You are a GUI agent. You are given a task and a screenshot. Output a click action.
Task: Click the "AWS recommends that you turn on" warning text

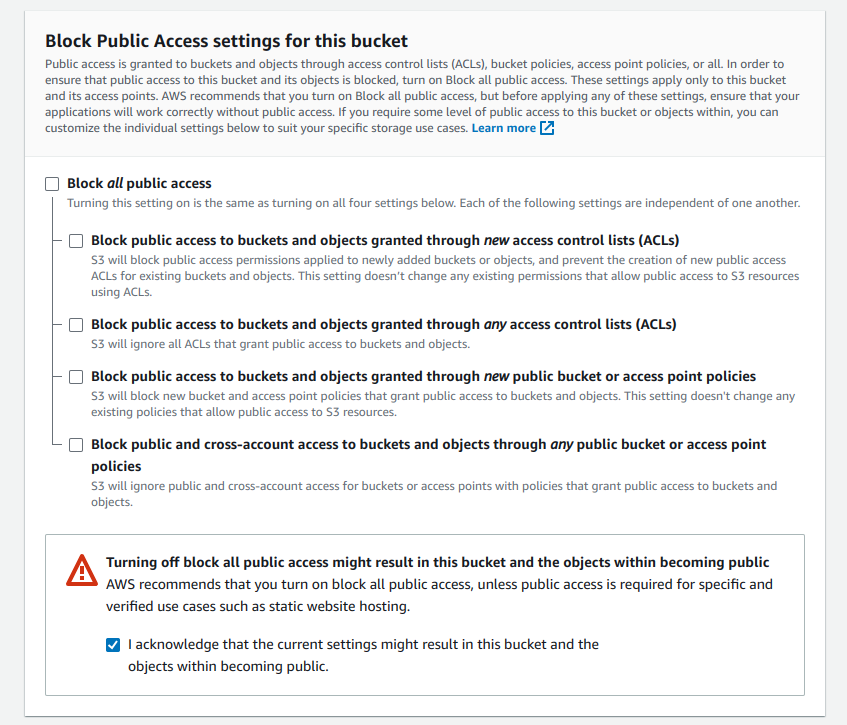[439, 584]
